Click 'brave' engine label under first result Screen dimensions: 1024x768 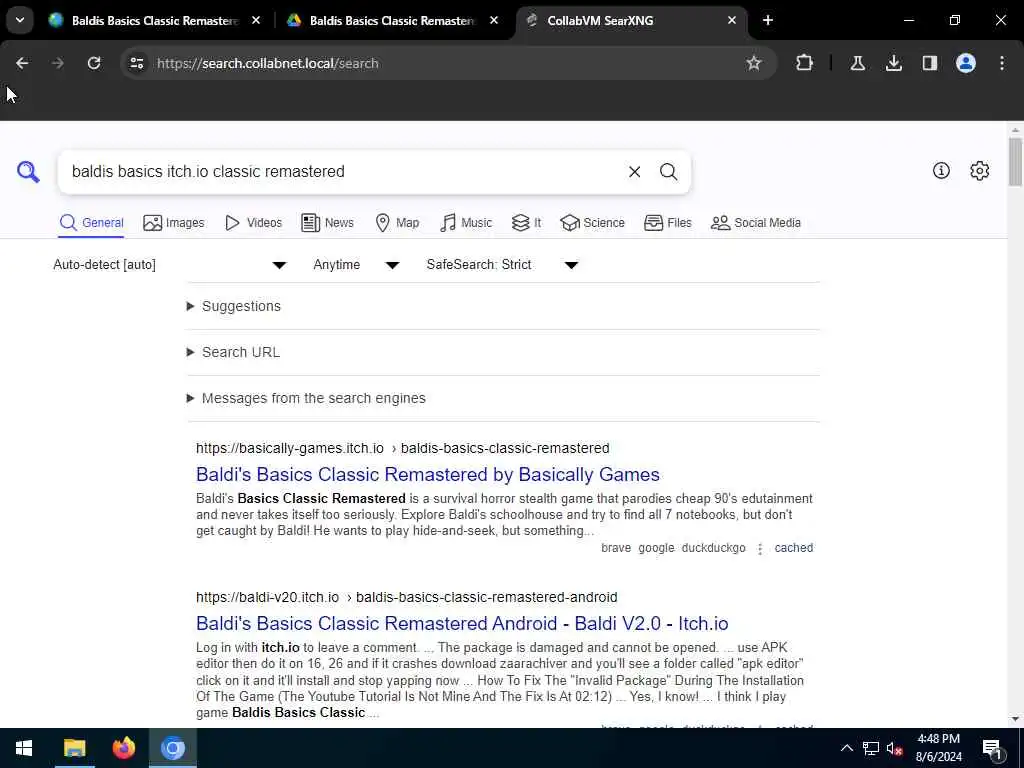tap(616, 548)
